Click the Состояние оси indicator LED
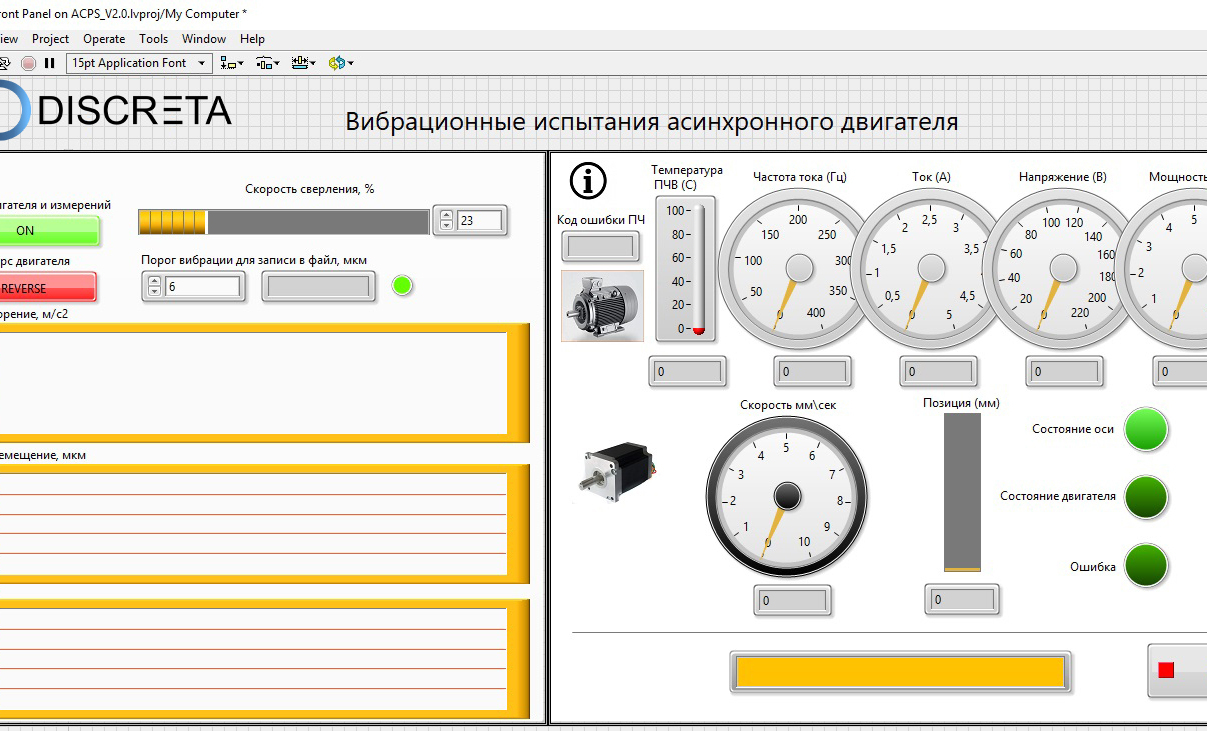The height and width of the screenshot is (731, 1207). pyautogui.click(x=1146, y=429)
